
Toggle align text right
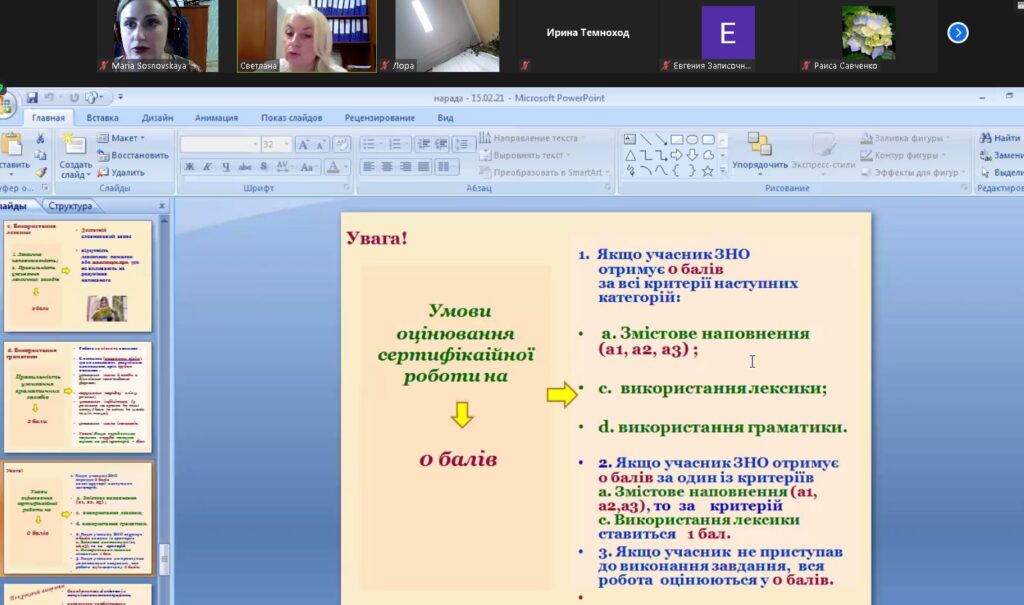pos(406,167)
